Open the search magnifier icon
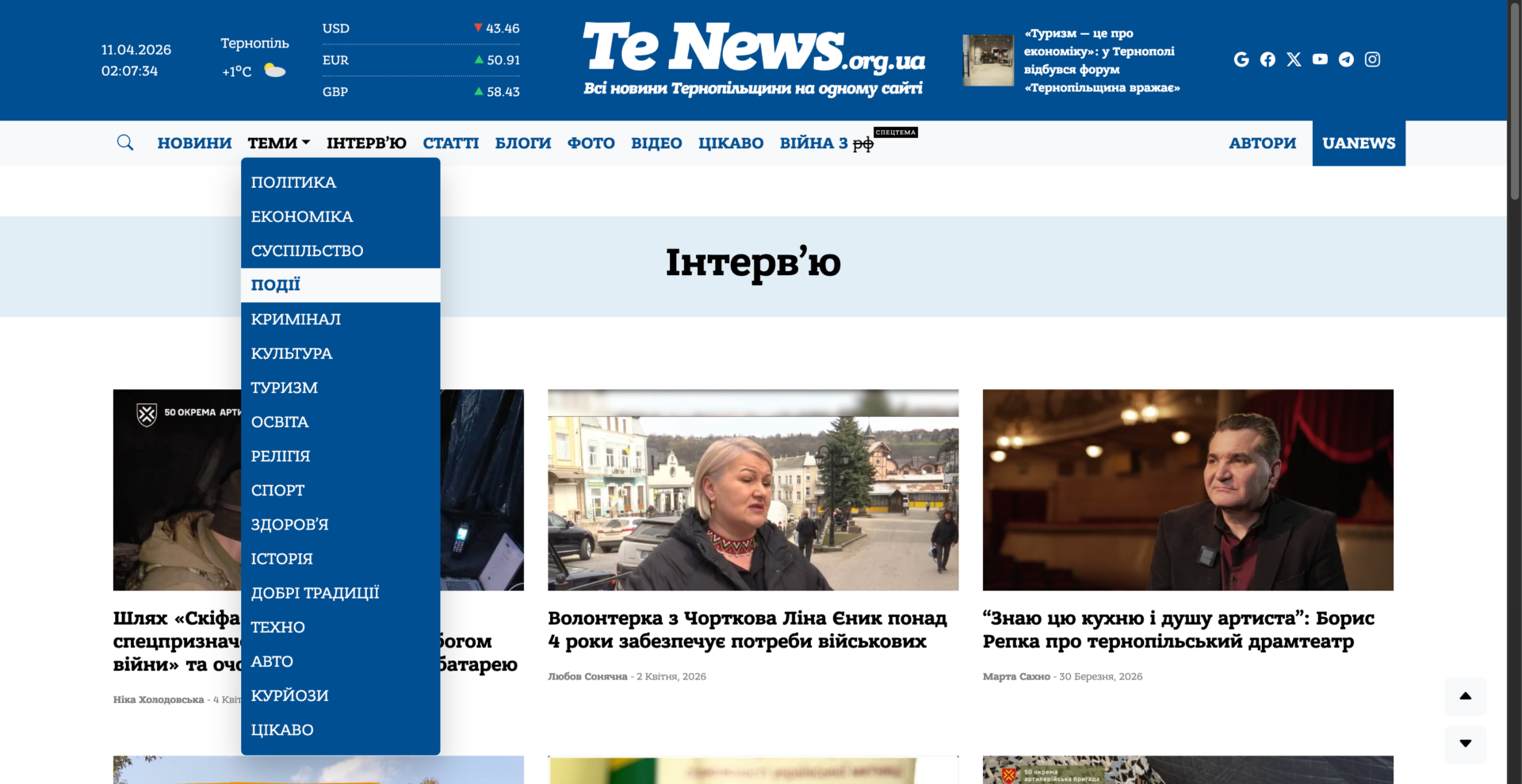The width and height of the screenshot is (1522, 784). point(125,143)
